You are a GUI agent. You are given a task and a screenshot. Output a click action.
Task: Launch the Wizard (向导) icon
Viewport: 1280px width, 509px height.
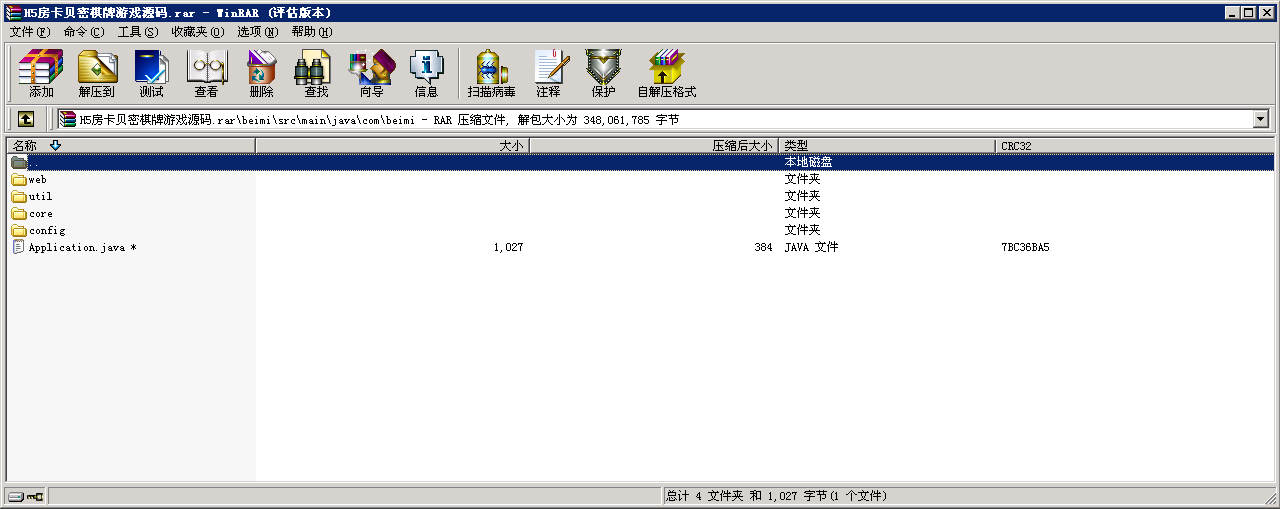tap(371, 73)
